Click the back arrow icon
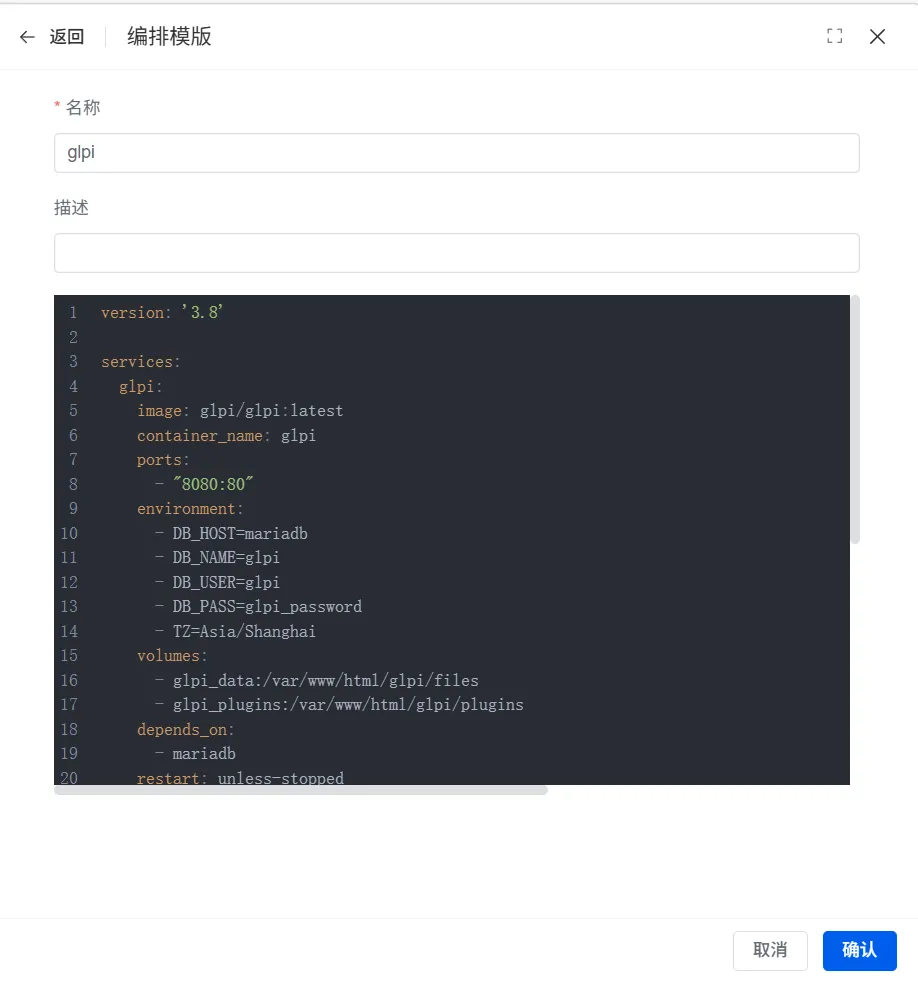The height and width of the screenshot is (993, 918). point(27,37)
